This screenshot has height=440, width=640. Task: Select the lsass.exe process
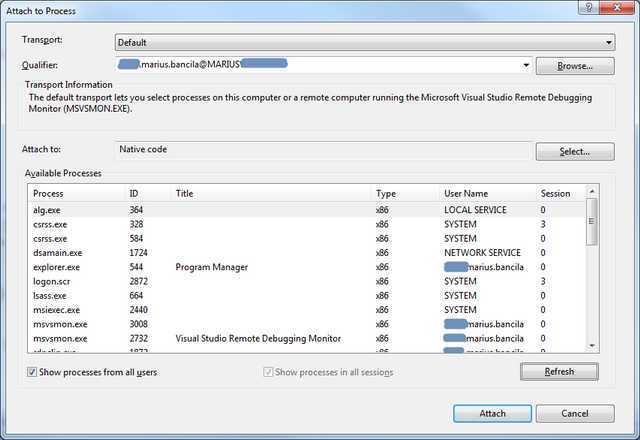pos(307,296)
